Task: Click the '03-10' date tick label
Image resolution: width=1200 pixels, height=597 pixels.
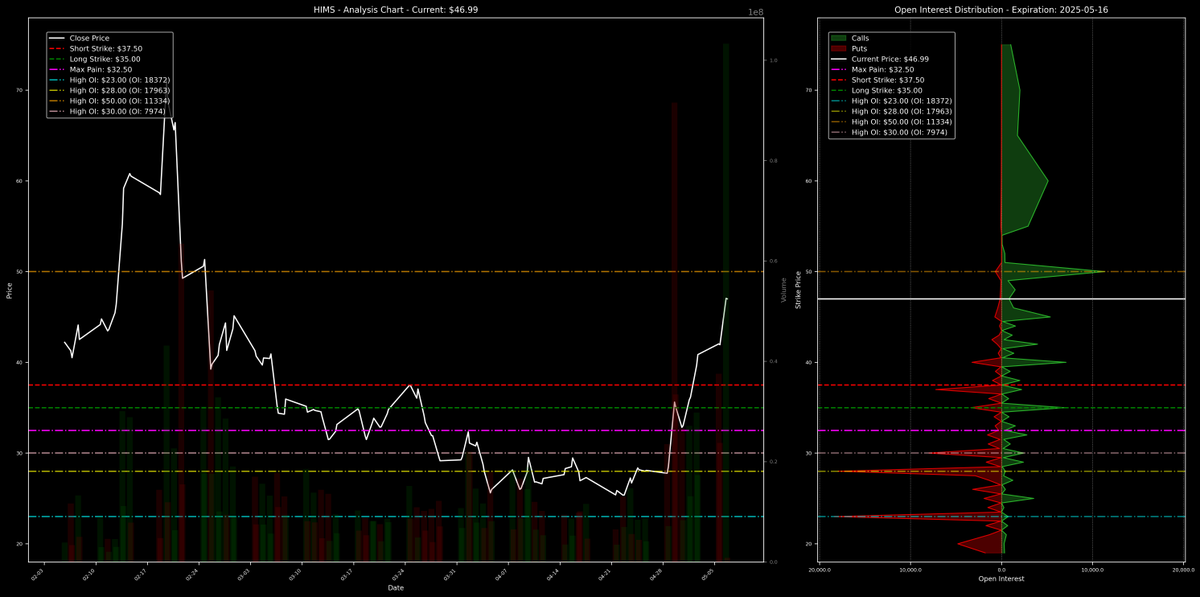Action: point(297,574)
